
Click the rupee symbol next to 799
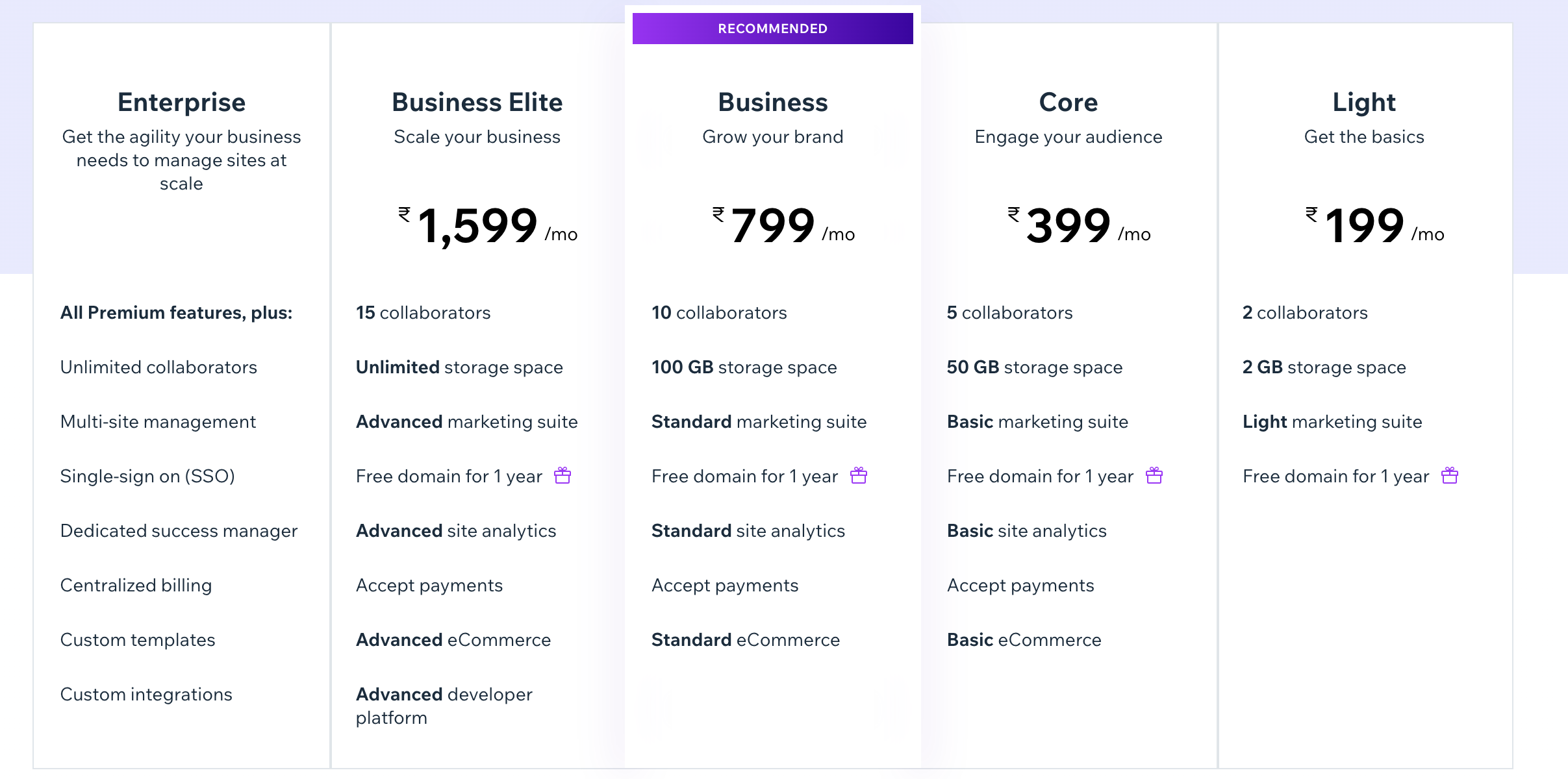click(x=717, y=217)
